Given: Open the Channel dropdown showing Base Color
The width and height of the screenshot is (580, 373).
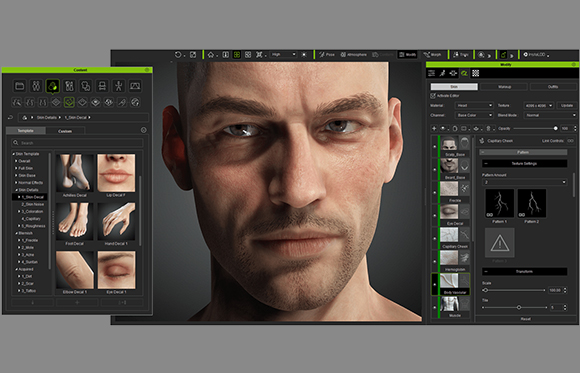Looking at the screenshot, I should (474, 115).
